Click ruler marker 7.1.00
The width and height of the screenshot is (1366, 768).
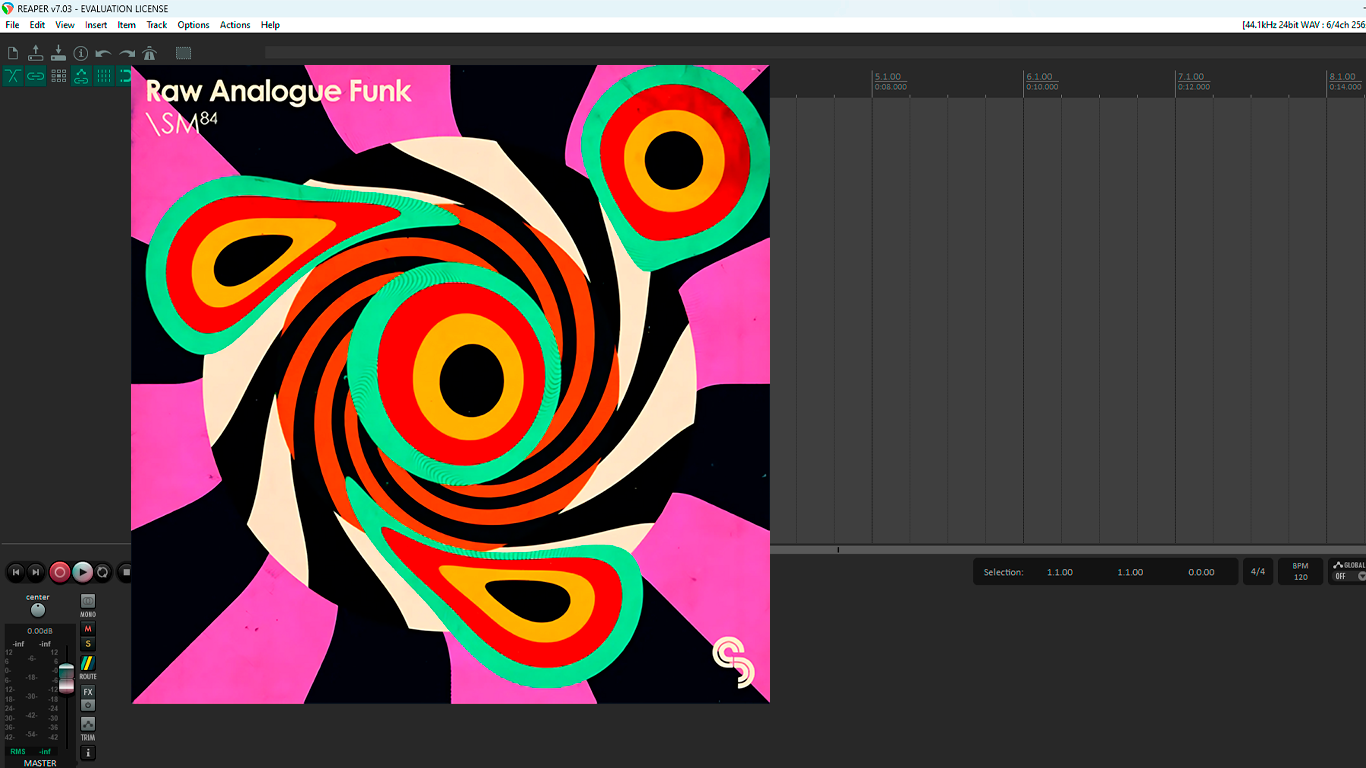[1191, 77]
